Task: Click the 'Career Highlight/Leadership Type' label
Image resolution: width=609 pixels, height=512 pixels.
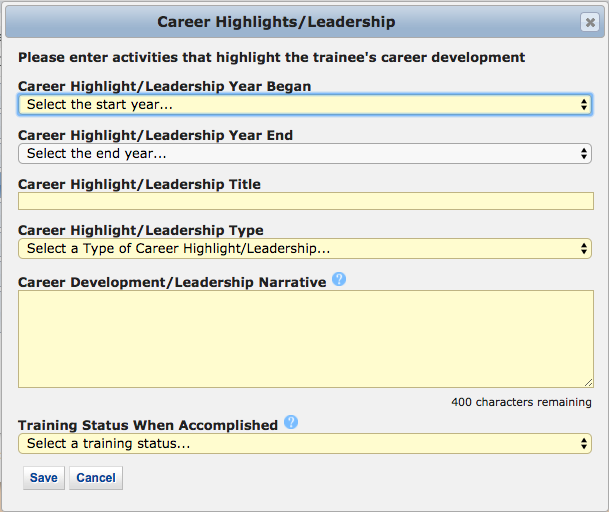Action: [x=141, y=230]
